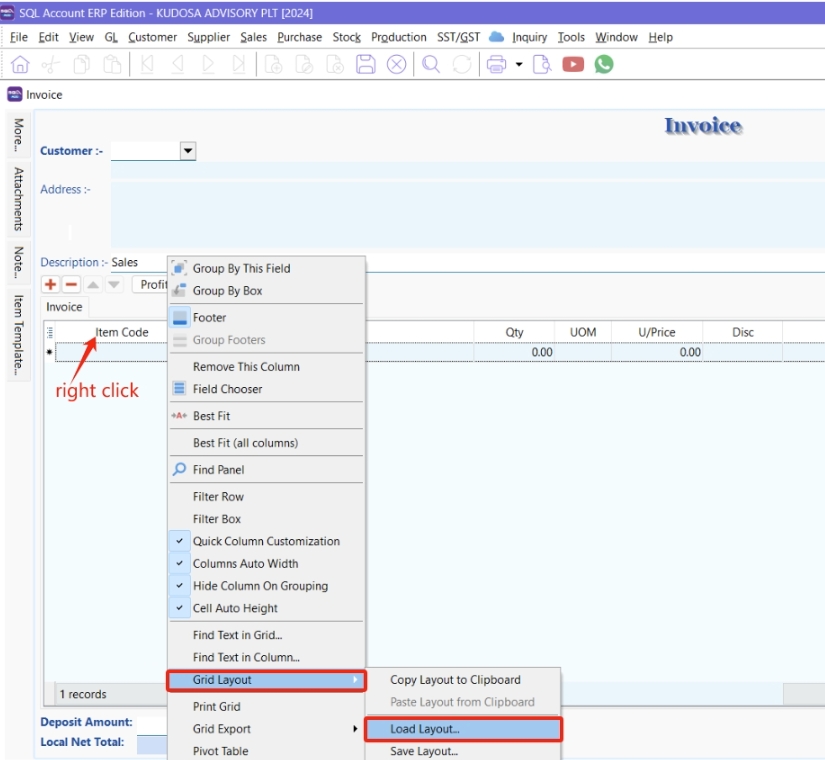825x760 pixels.
Task: Click the More... side tab
Action: (x=18, y=135)
